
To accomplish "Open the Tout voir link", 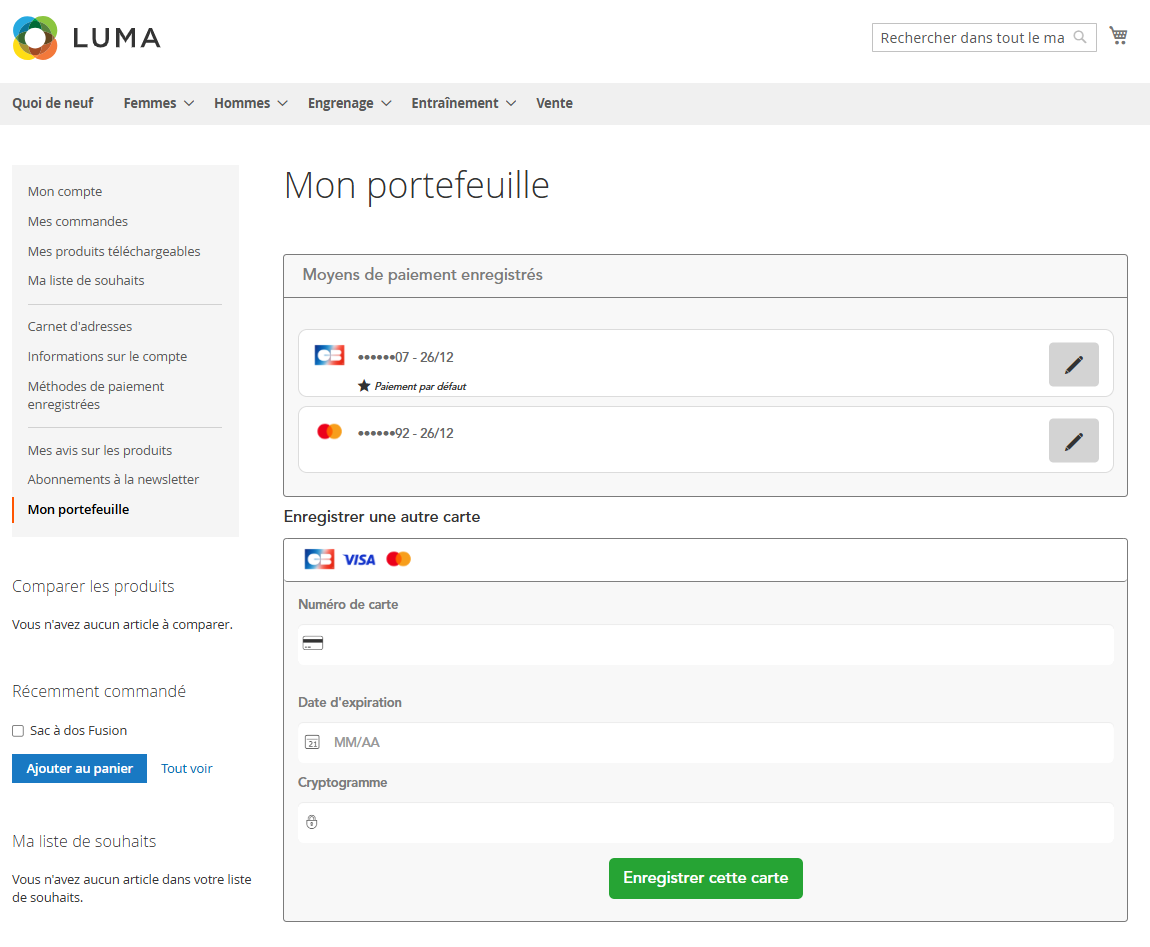I will pos(187,769).
